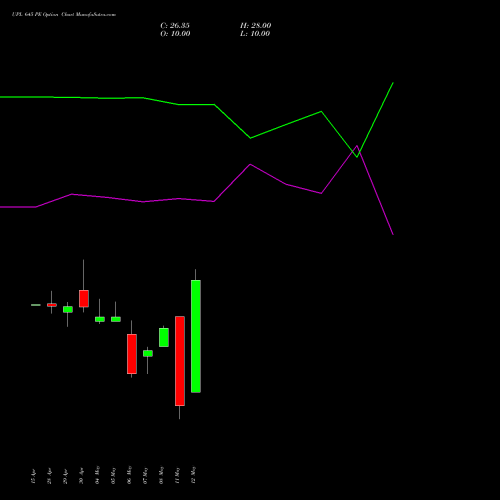
Task: Click the low price value L: 10.00
Action: [x=255, y=34]
